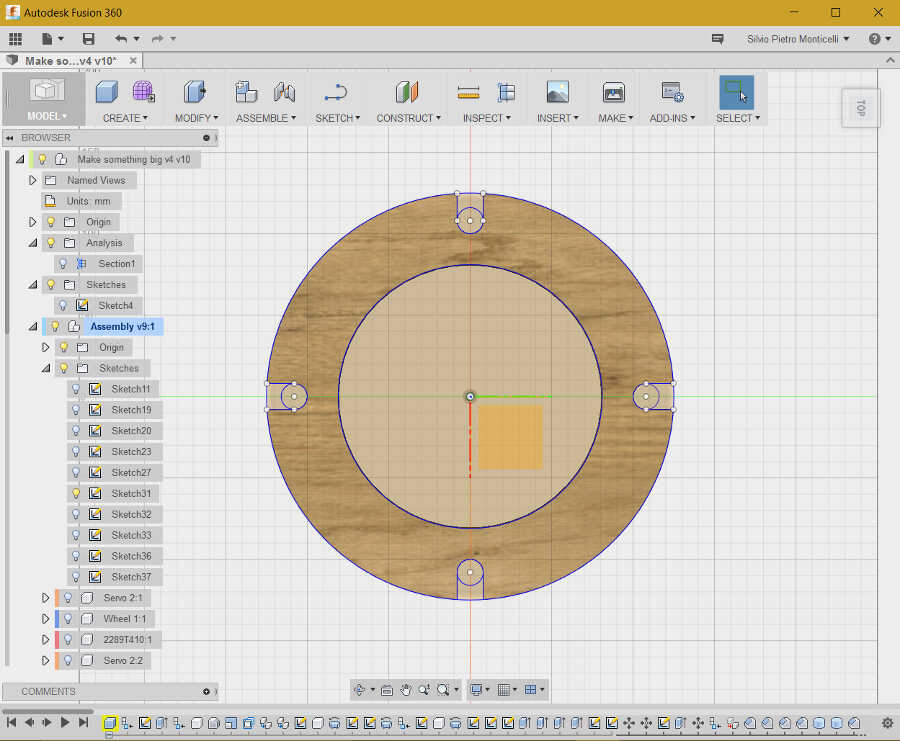
Task: Collapse the Analysis folder
Action: pyautogui.click(x=33, y=243)
